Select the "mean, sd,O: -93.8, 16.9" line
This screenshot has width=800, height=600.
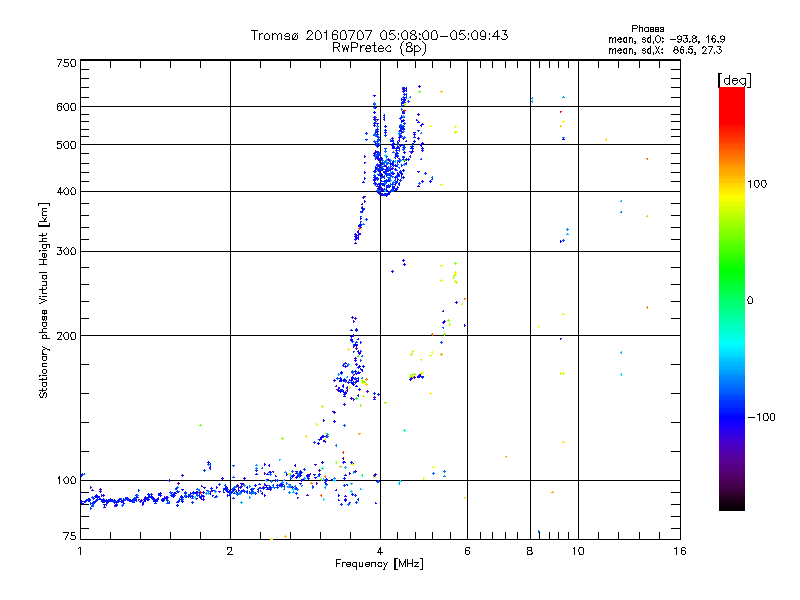(666, 39)
